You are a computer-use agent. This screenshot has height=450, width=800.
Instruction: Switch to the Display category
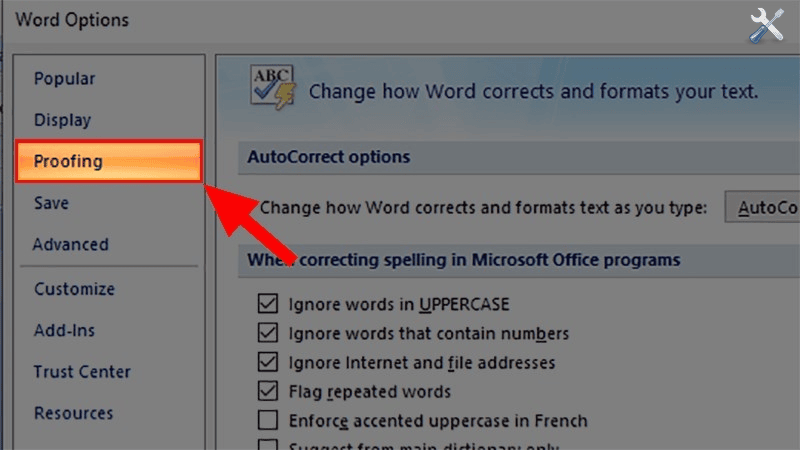pyautogui.click(x=62, y=120)
